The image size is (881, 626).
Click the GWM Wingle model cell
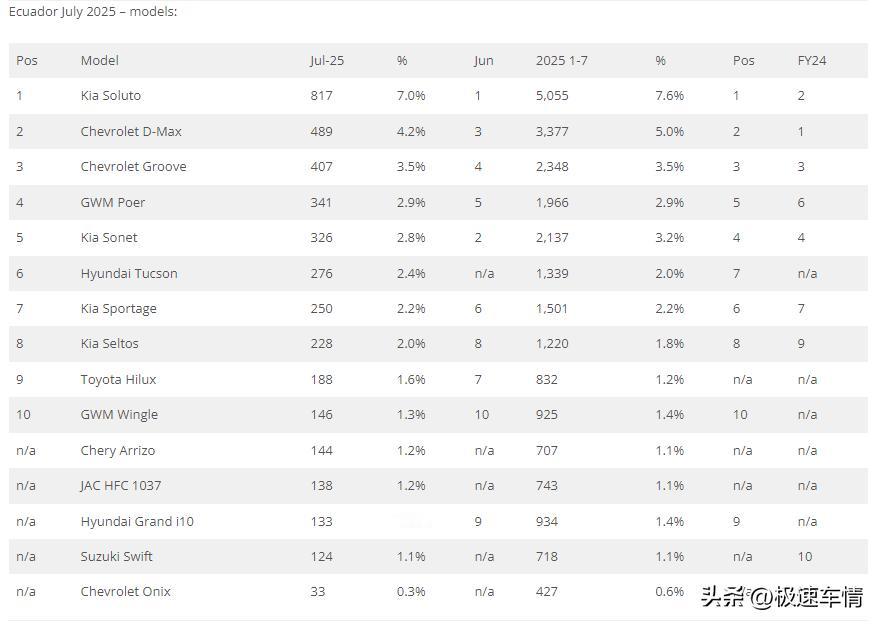coord(119,415)
